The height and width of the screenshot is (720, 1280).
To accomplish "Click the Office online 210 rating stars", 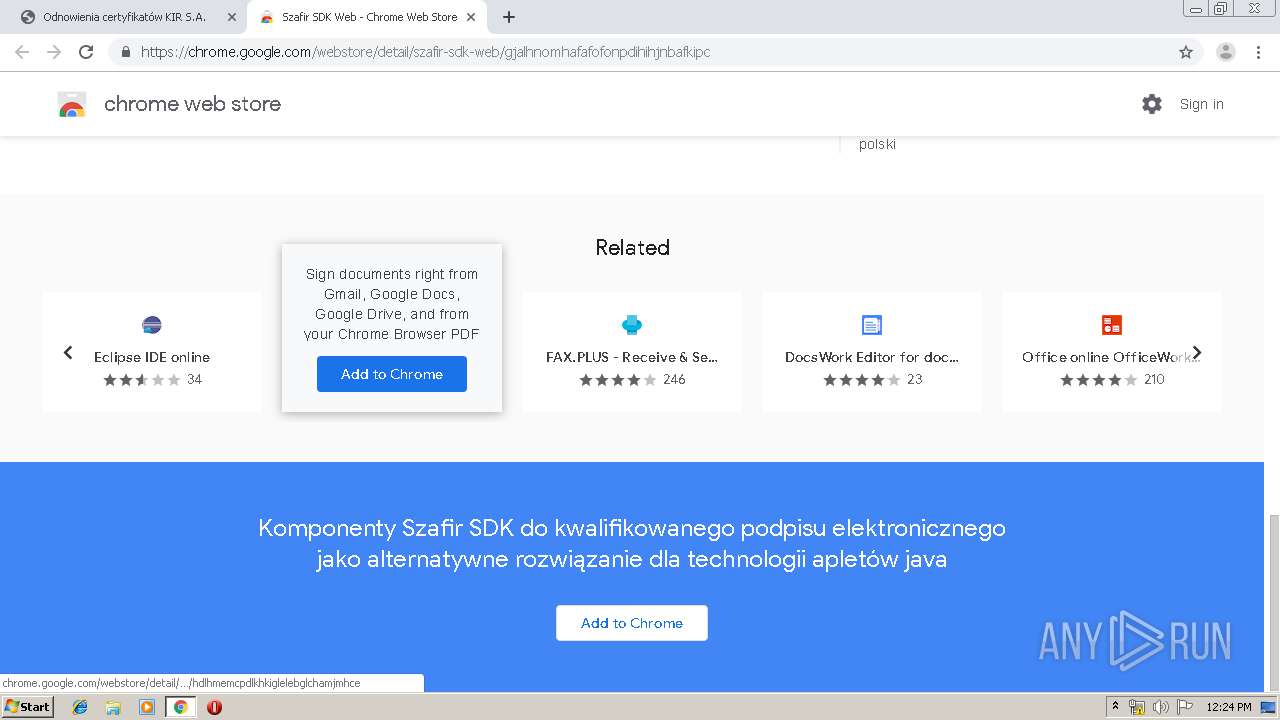I will coord(1099,380).
